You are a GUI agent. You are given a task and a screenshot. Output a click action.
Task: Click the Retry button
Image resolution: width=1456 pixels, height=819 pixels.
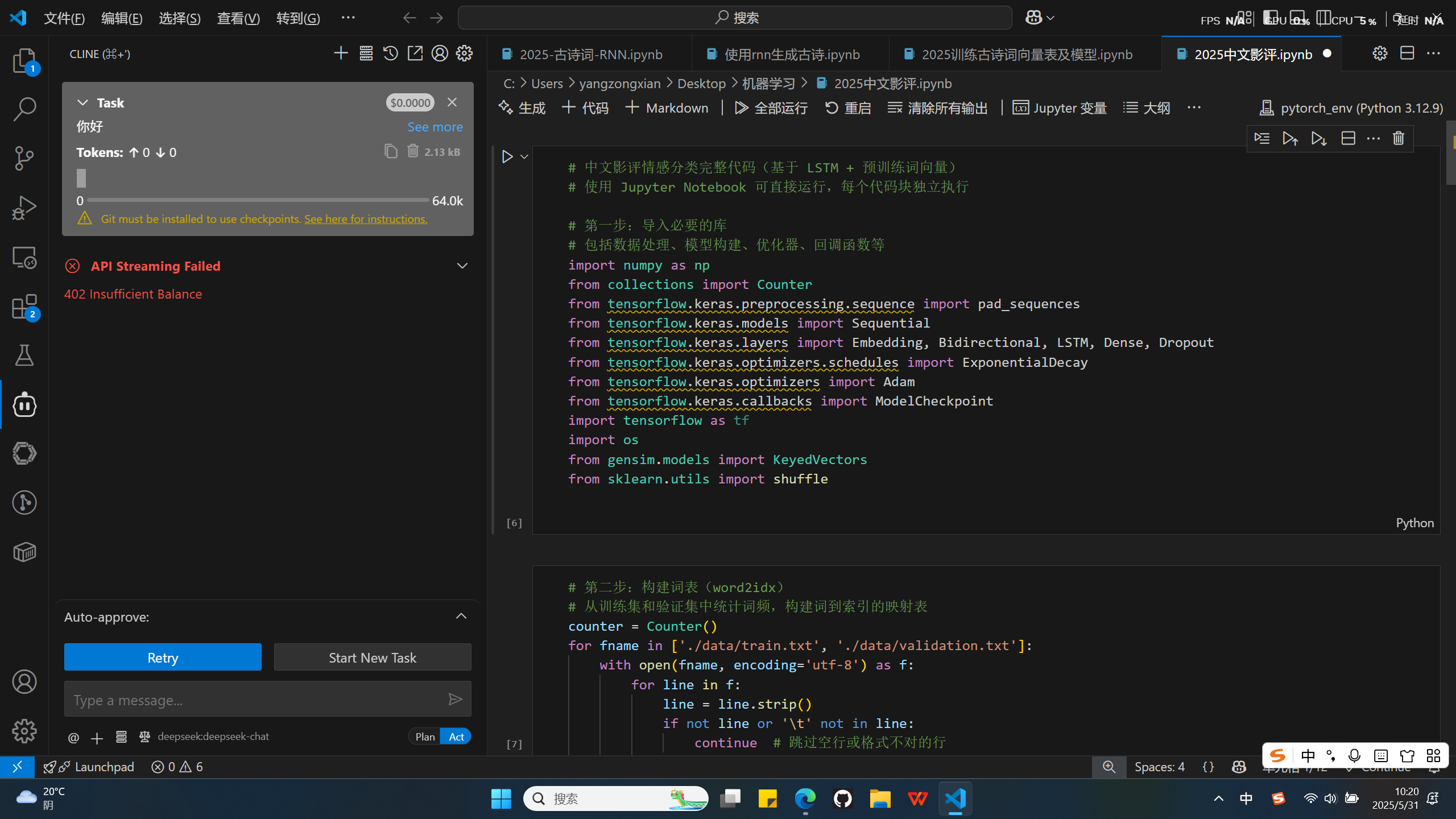[163, 657]
